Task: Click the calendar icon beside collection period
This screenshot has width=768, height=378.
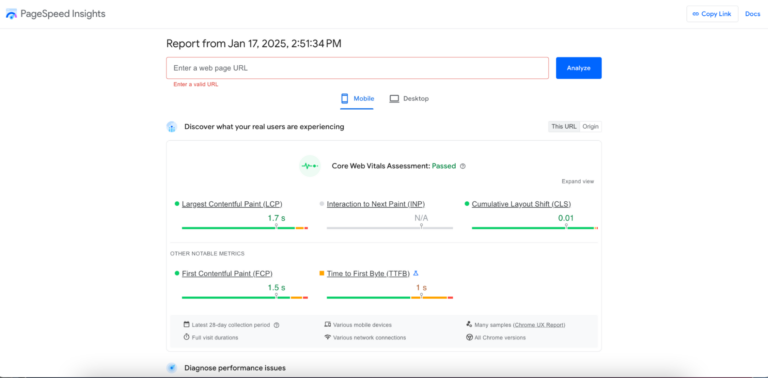Action: [x=186, y=324]
